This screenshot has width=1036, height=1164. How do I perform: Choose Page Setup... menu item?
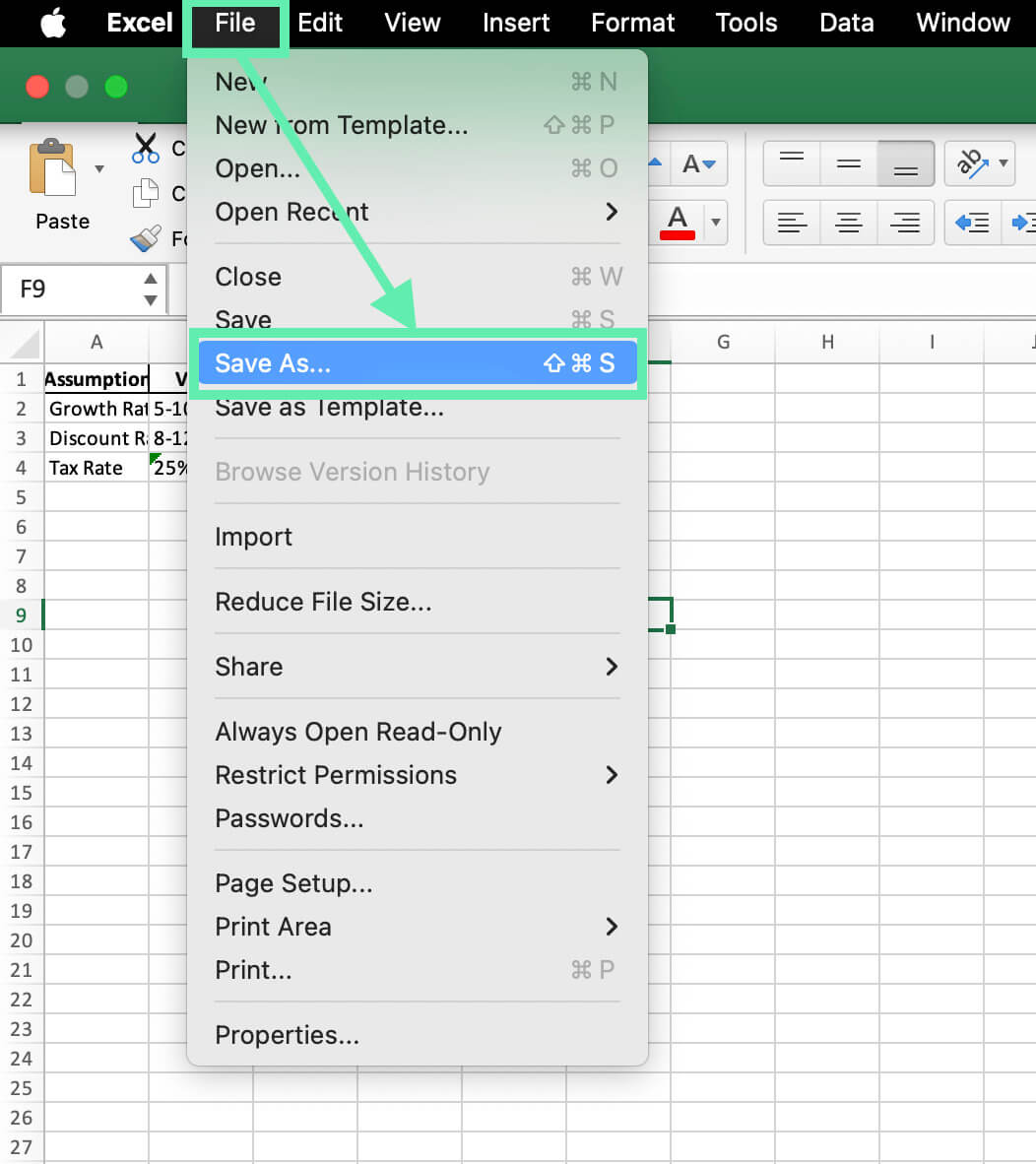coord(418,883)
